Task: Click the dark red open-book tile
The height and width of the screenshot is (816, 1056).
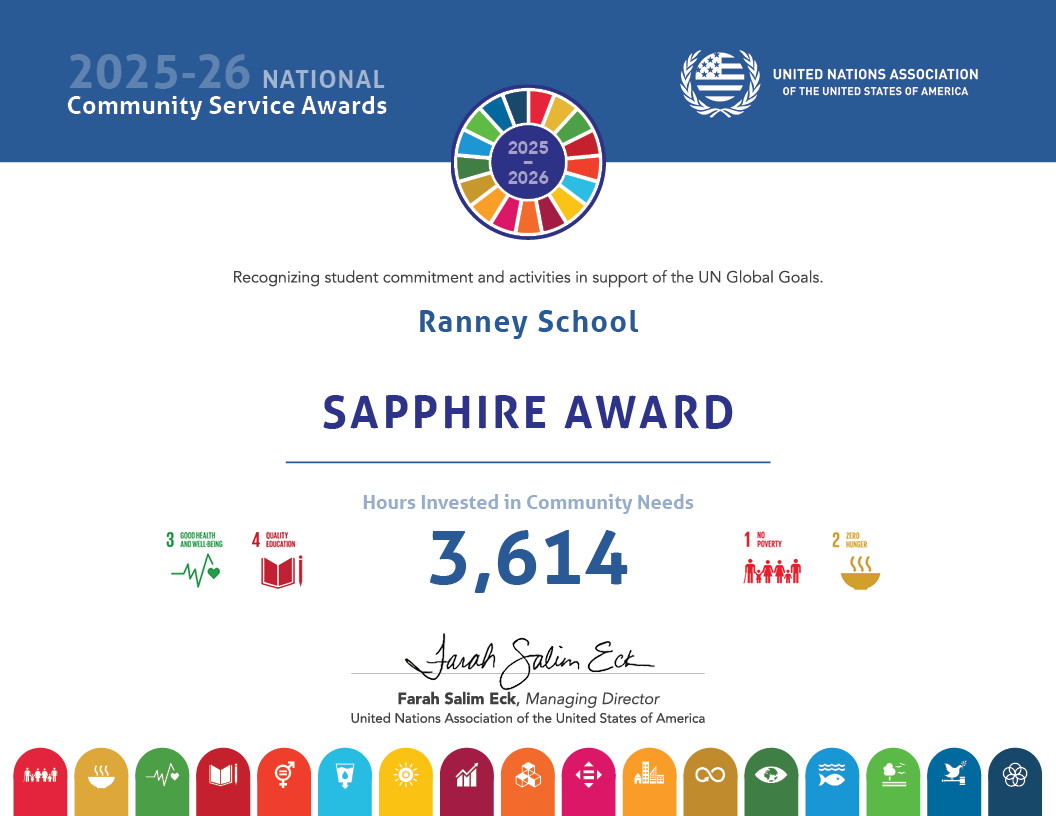Action: coord(223,782)
